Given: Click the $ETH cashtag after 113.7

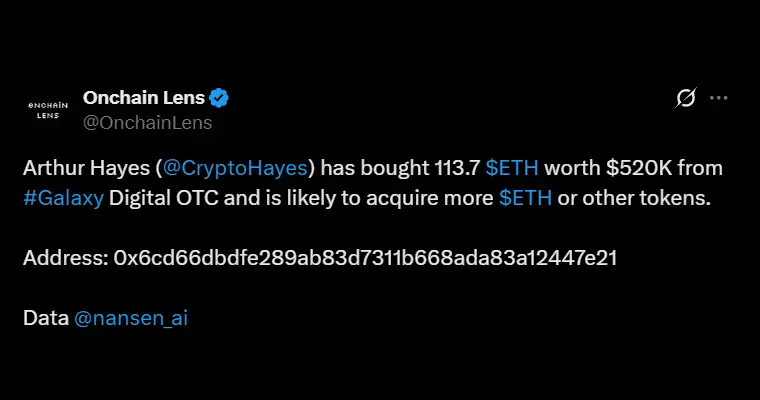Looking at the screenshot, I should 512,168.
